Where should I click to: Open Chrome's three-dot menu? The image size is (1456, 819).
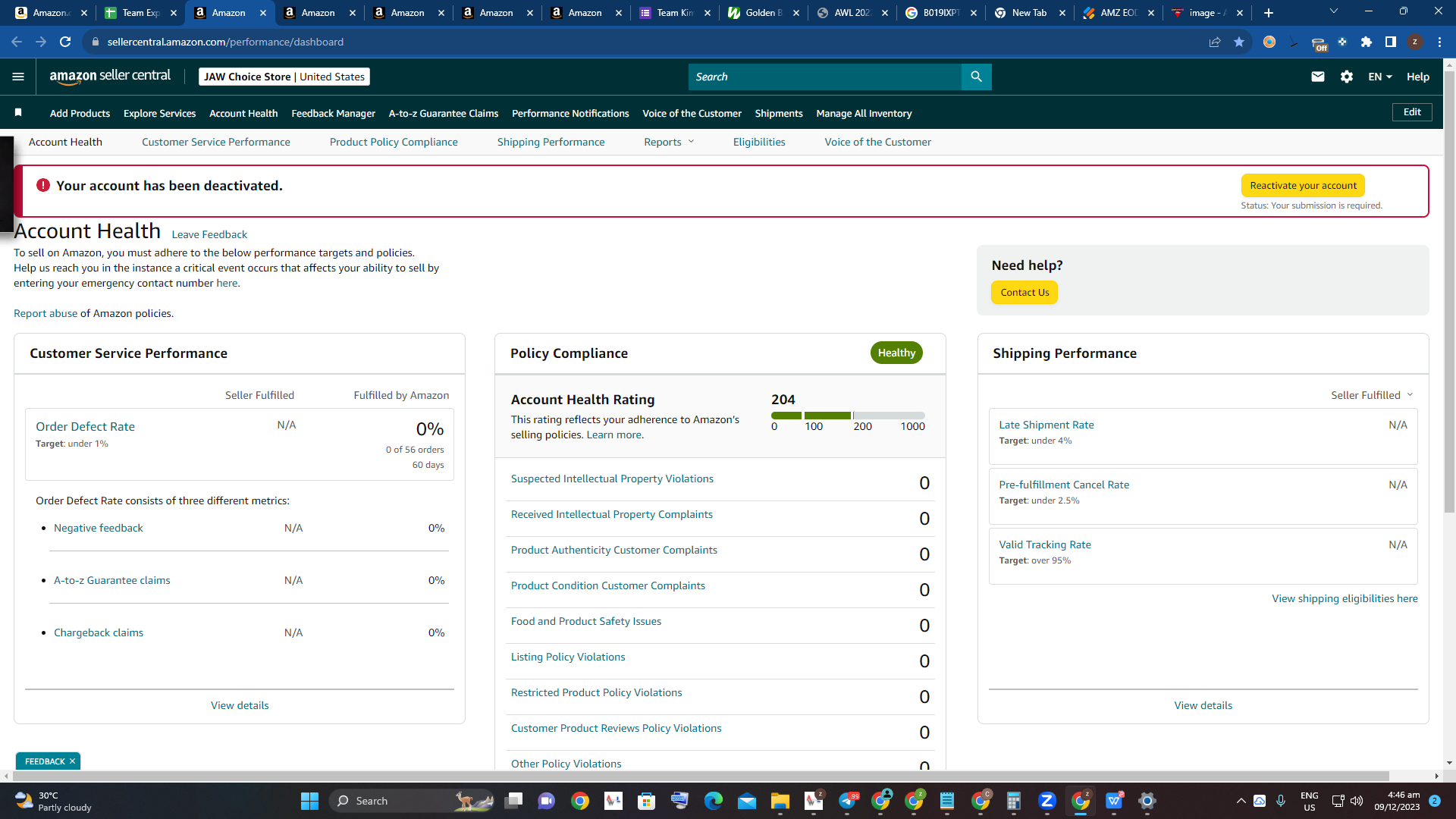point(1439,42)
